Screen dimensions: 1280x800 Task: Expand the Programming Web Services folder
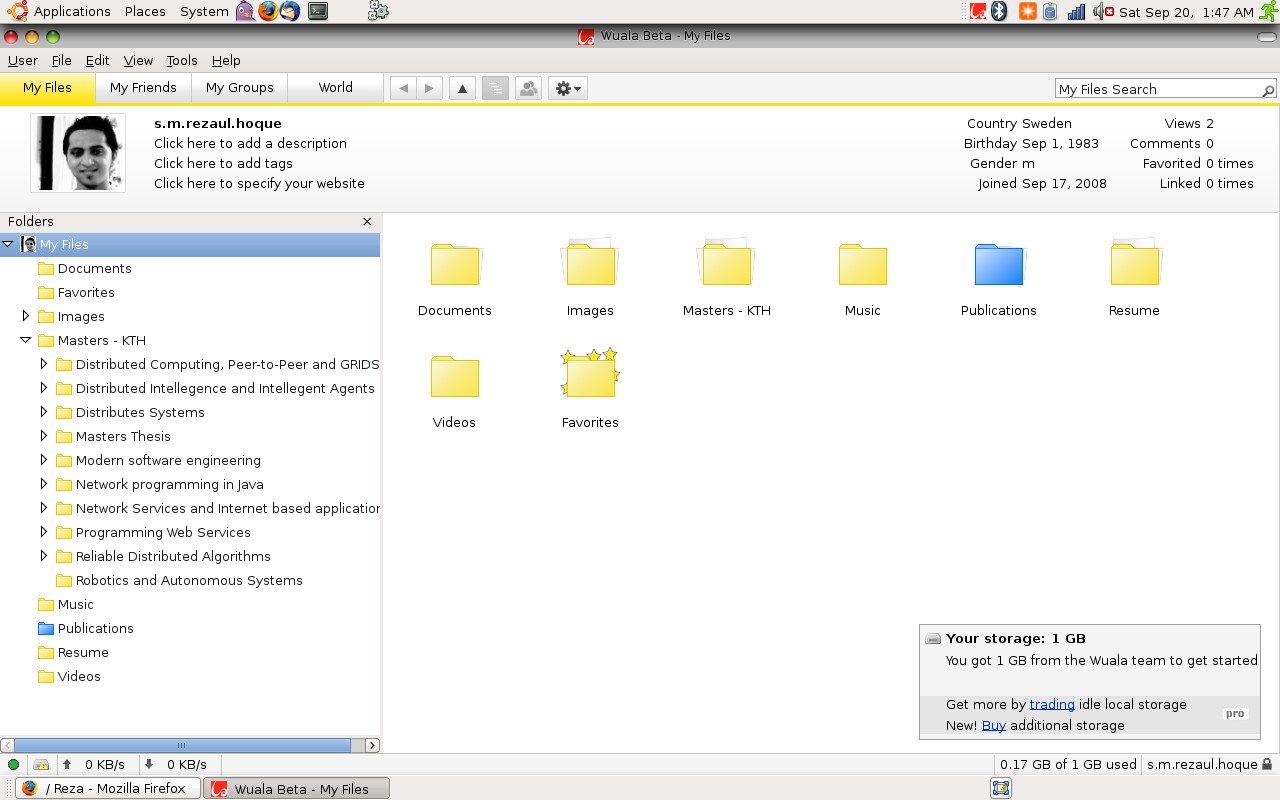44,532
